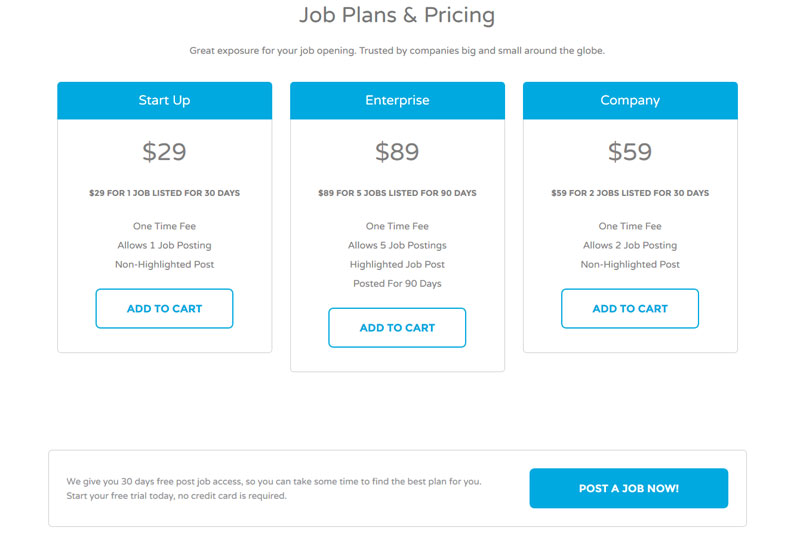Add the Company plan to cart

[630, 309]
